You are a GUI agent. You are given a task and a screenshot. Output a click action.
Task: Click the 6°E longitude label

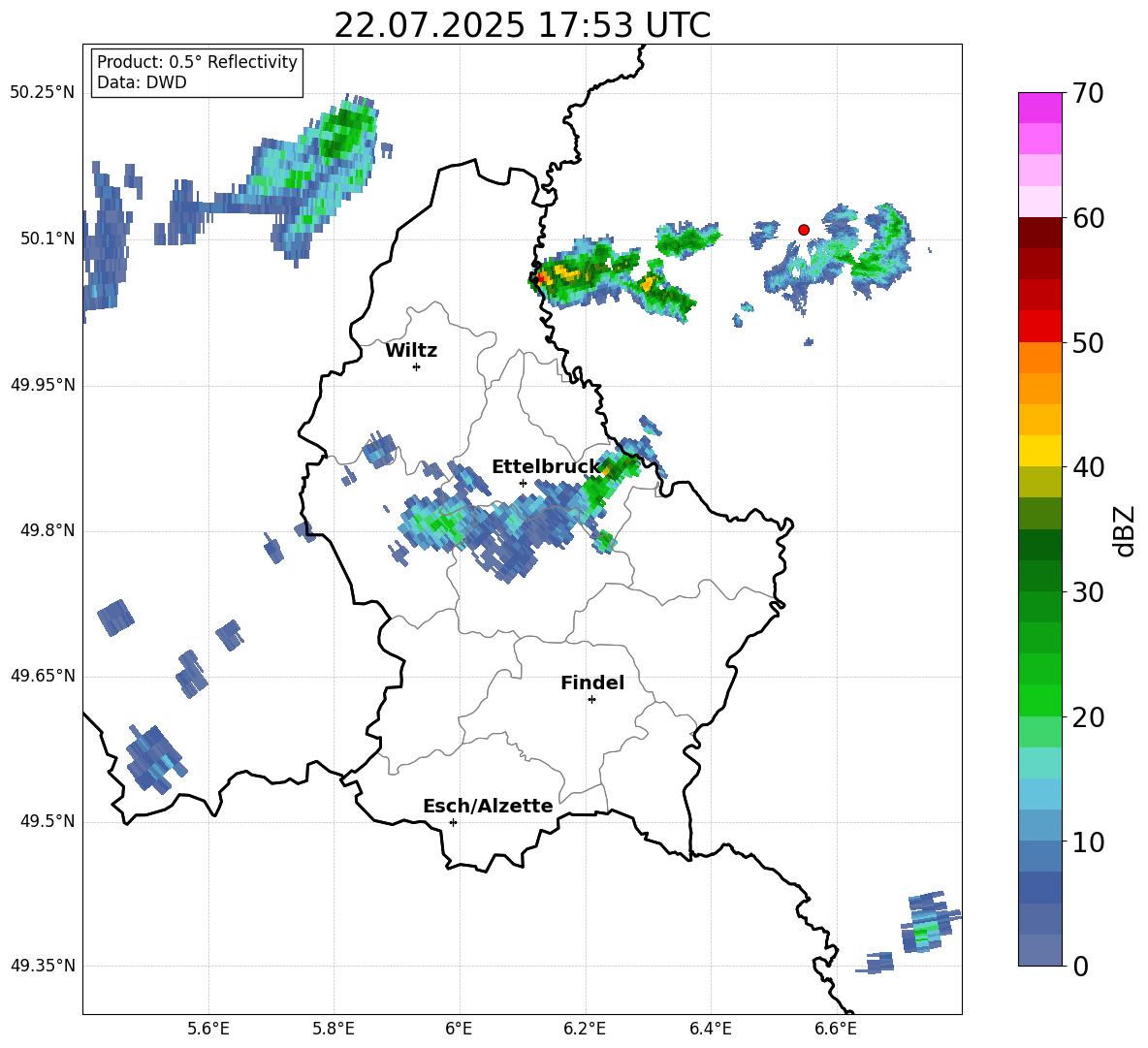[x=459, y=1029]
